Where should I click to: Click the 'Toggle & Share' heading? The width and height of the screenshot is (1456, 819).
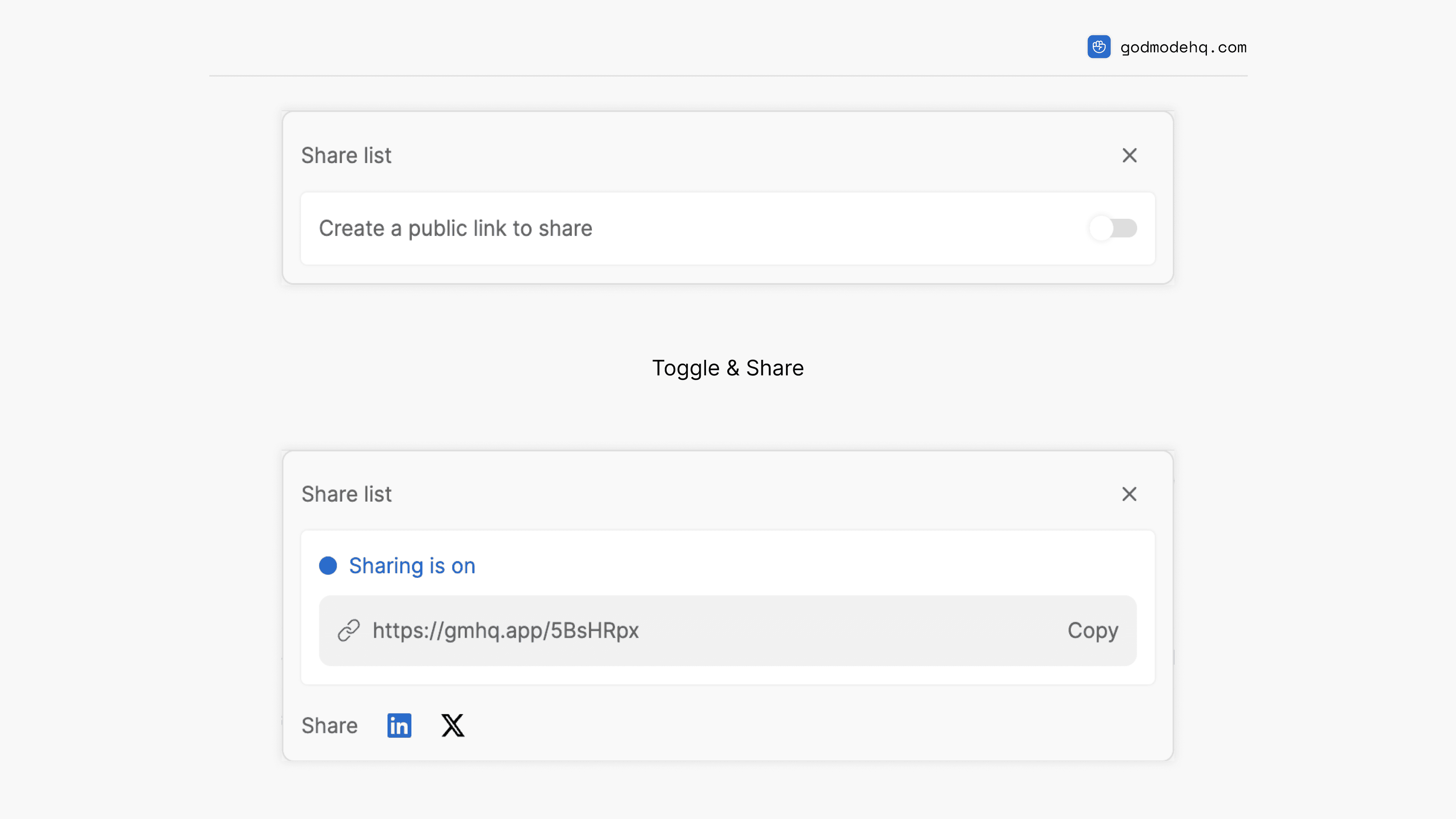728,368
